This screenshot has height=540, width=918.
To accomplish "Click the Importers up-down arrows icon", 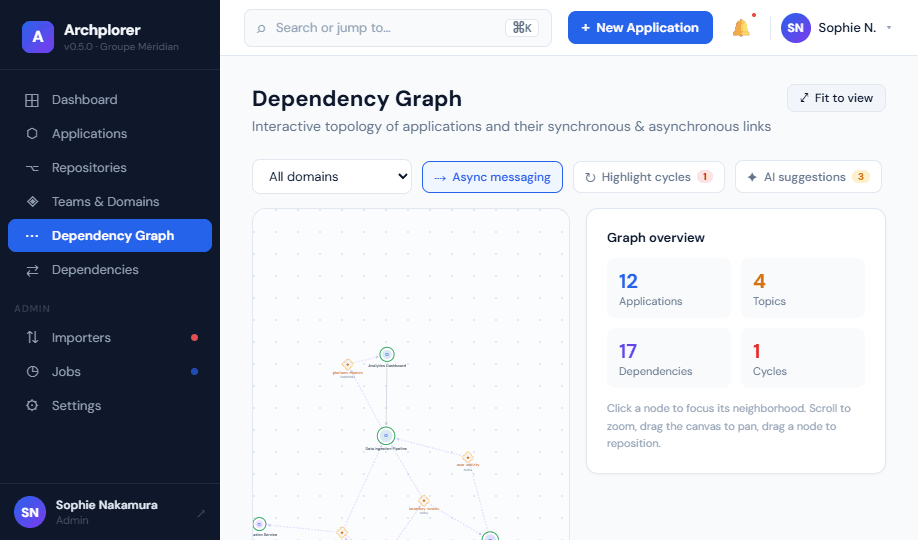I will tap(32, 337).
